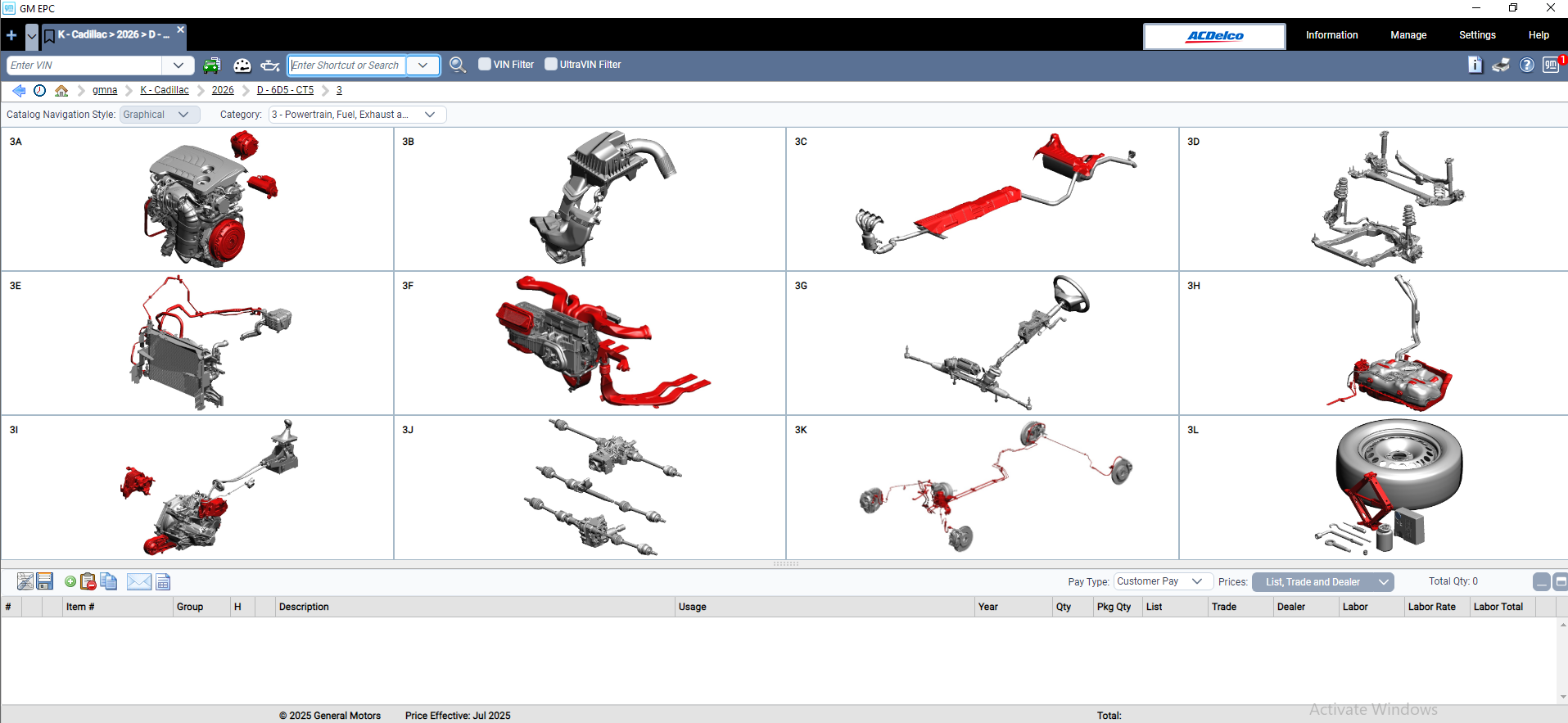Viewport: 1568px width, 723px height.
Task: Click the magnifying glass search icon
Action: pyautogui.click(x=458, y=65)
